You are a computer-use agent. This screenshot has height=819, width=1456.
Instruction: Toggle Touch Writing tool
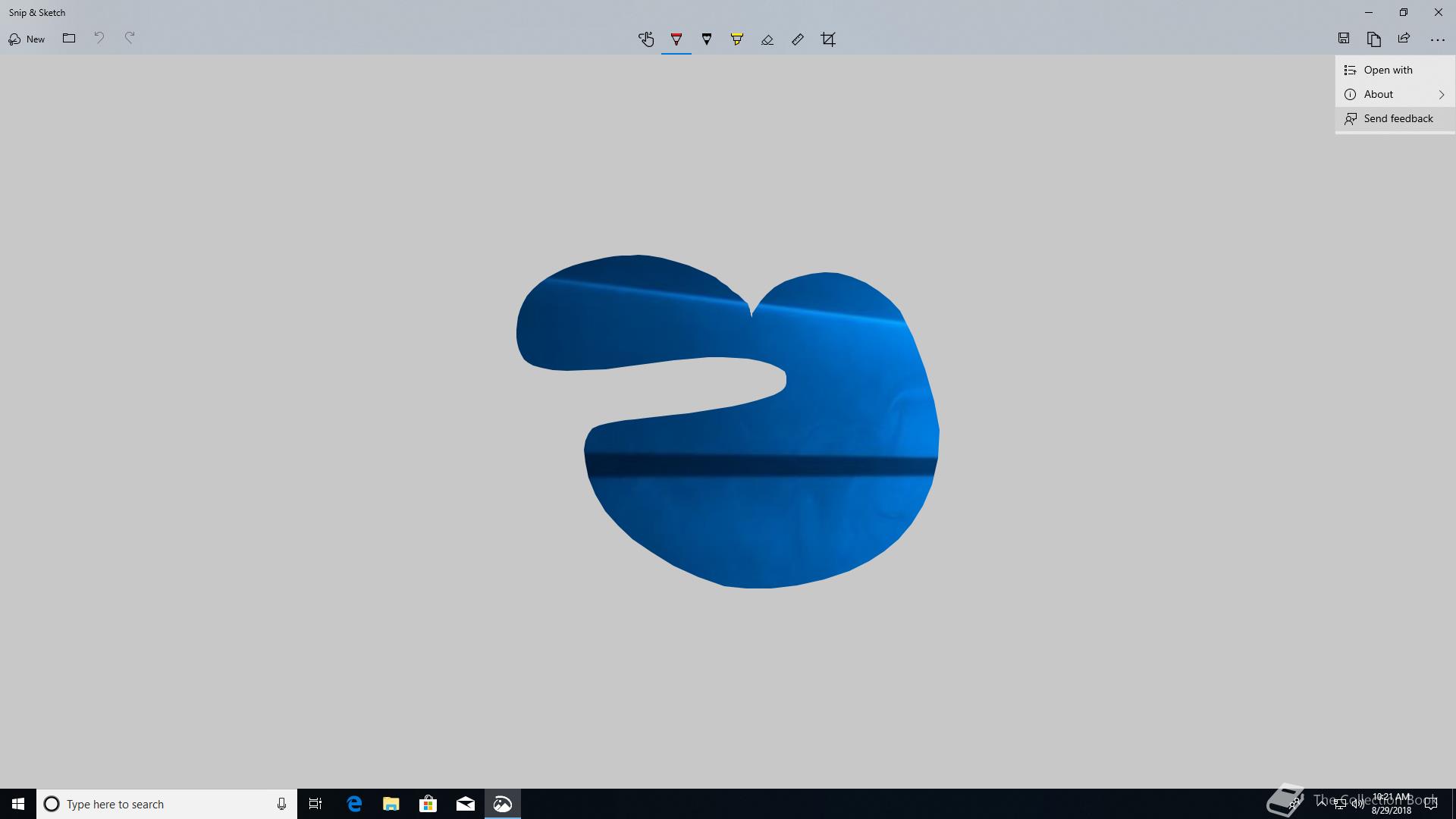point(646,39)
